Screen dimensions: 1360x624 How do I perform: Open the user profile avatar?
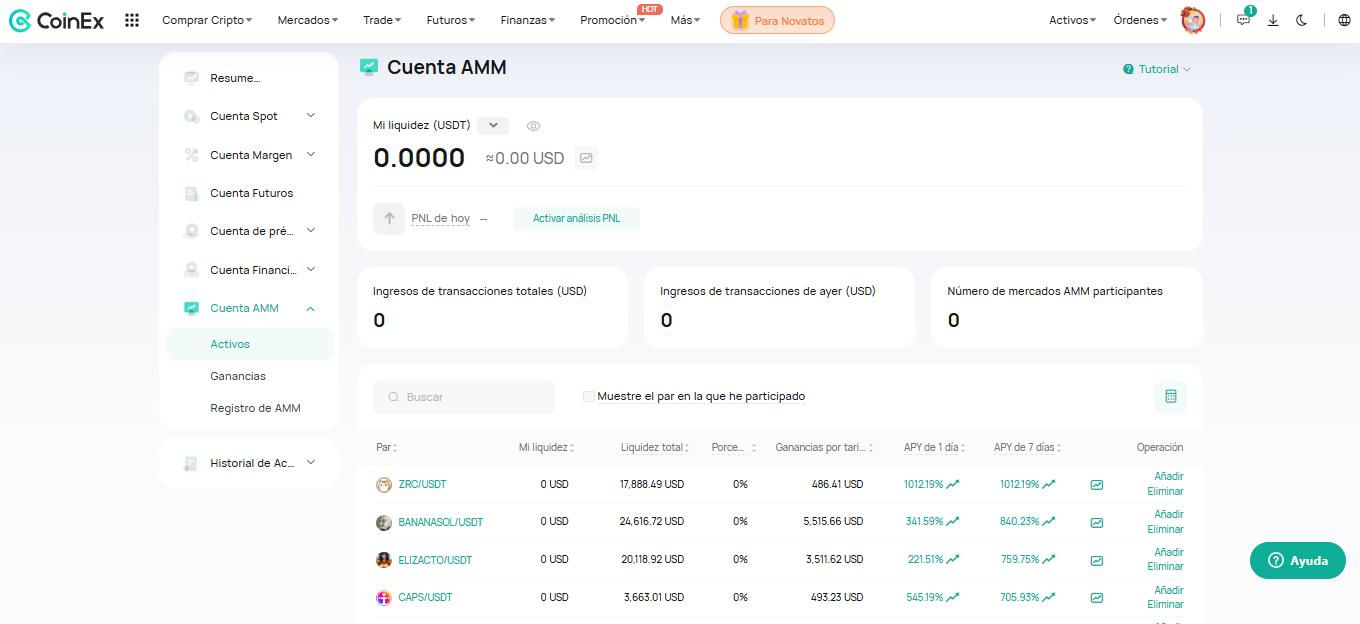[1192, 20]
